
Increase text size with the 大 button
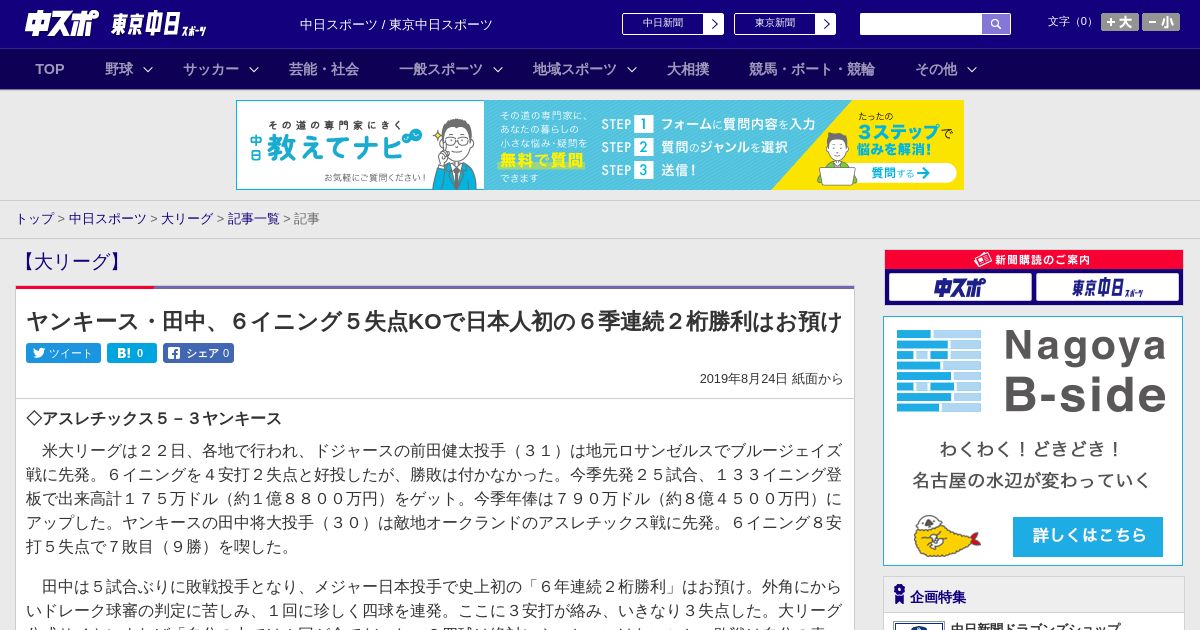pos(1119,22)
